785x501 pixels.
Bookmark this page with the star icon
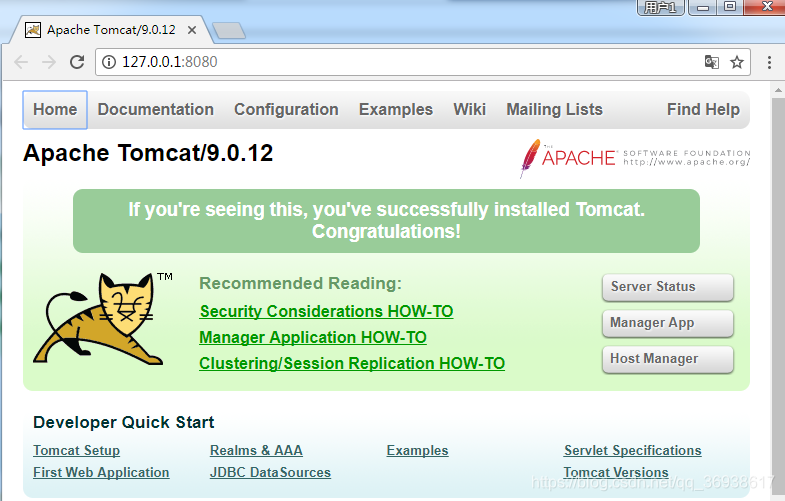pyautogui.click(x=736, y=62)
